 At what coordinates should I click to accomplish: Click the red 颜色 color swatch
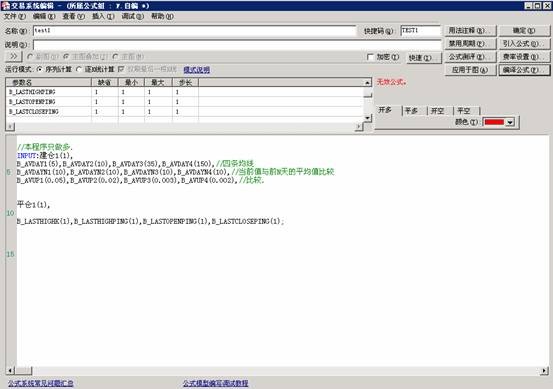point(494,122)
